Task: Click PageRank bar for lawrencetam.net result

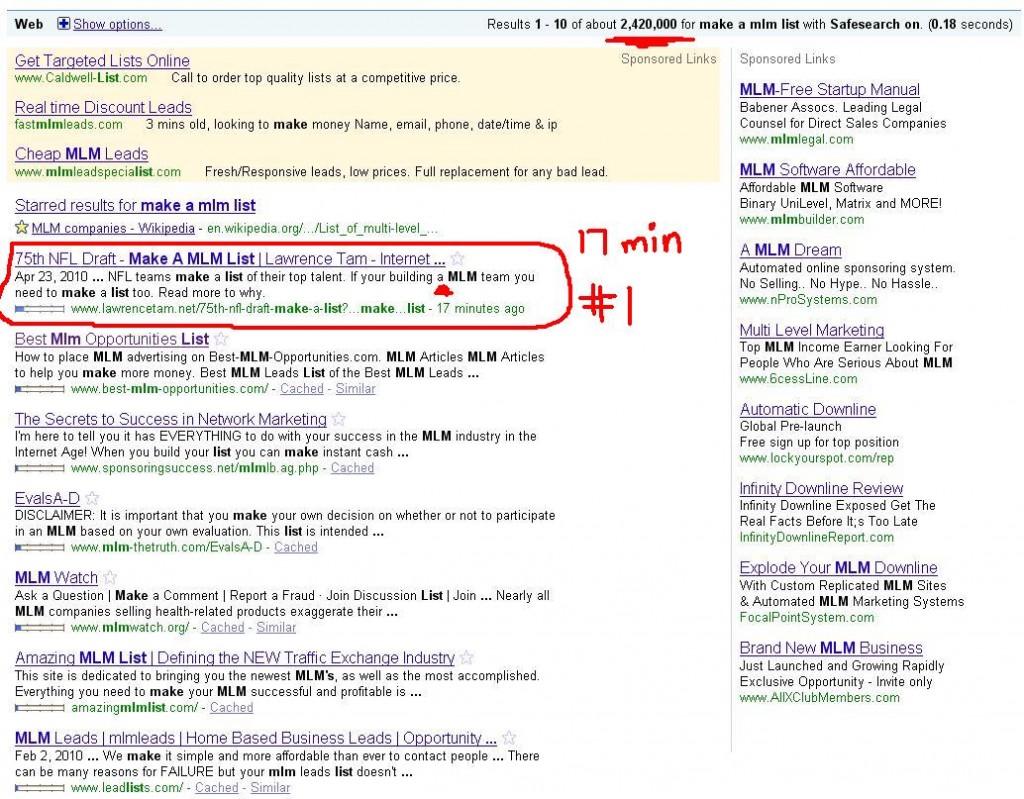Action: click(x=39, y=309)
